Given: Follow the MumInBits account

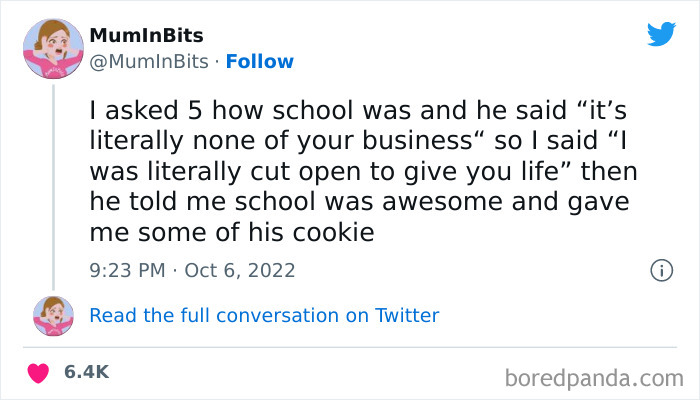Looking at the screenshot, I should [x=260, y=61].
